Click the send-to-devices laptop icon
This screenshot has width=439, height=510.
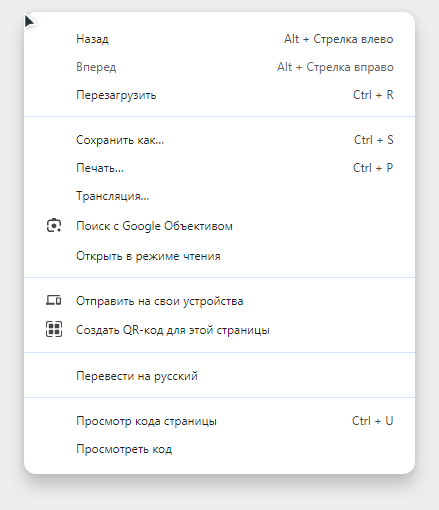54,301
